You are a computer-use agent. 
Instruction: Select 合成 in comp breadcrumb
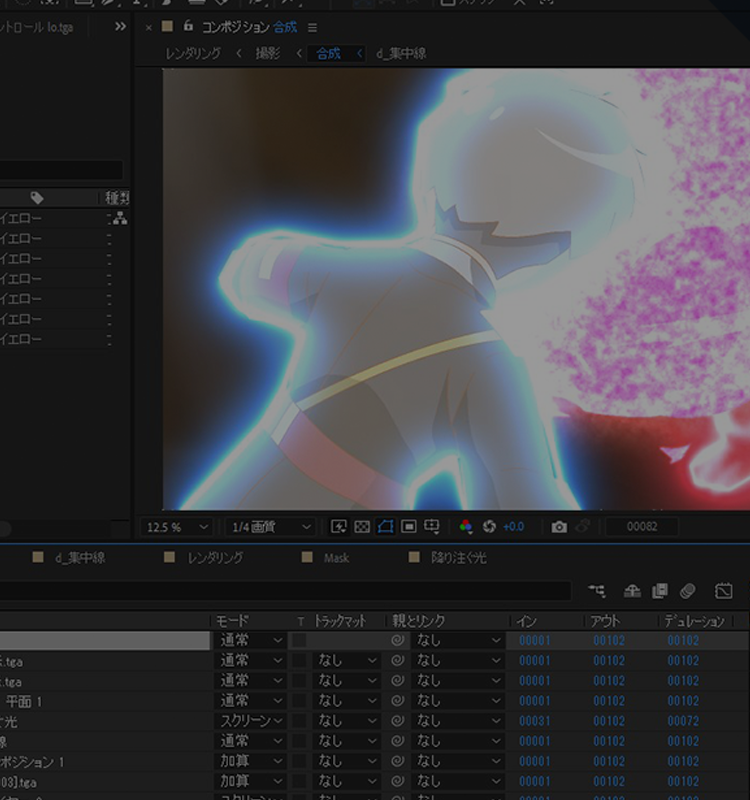(x=328, y=53)
